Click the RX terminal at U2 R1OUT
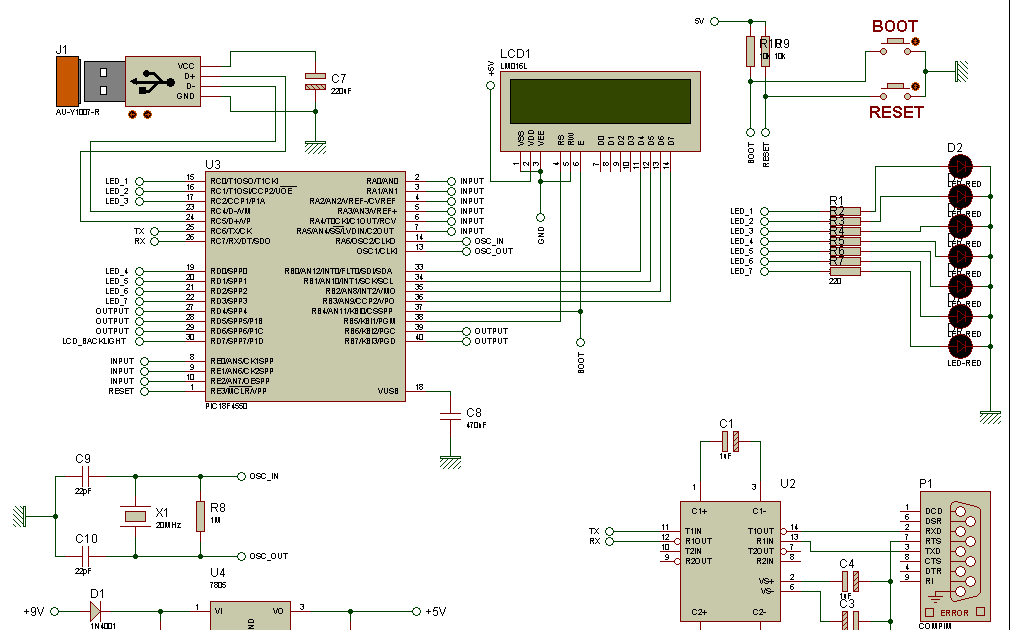1010x630 pixels. (x=609, y=541)
